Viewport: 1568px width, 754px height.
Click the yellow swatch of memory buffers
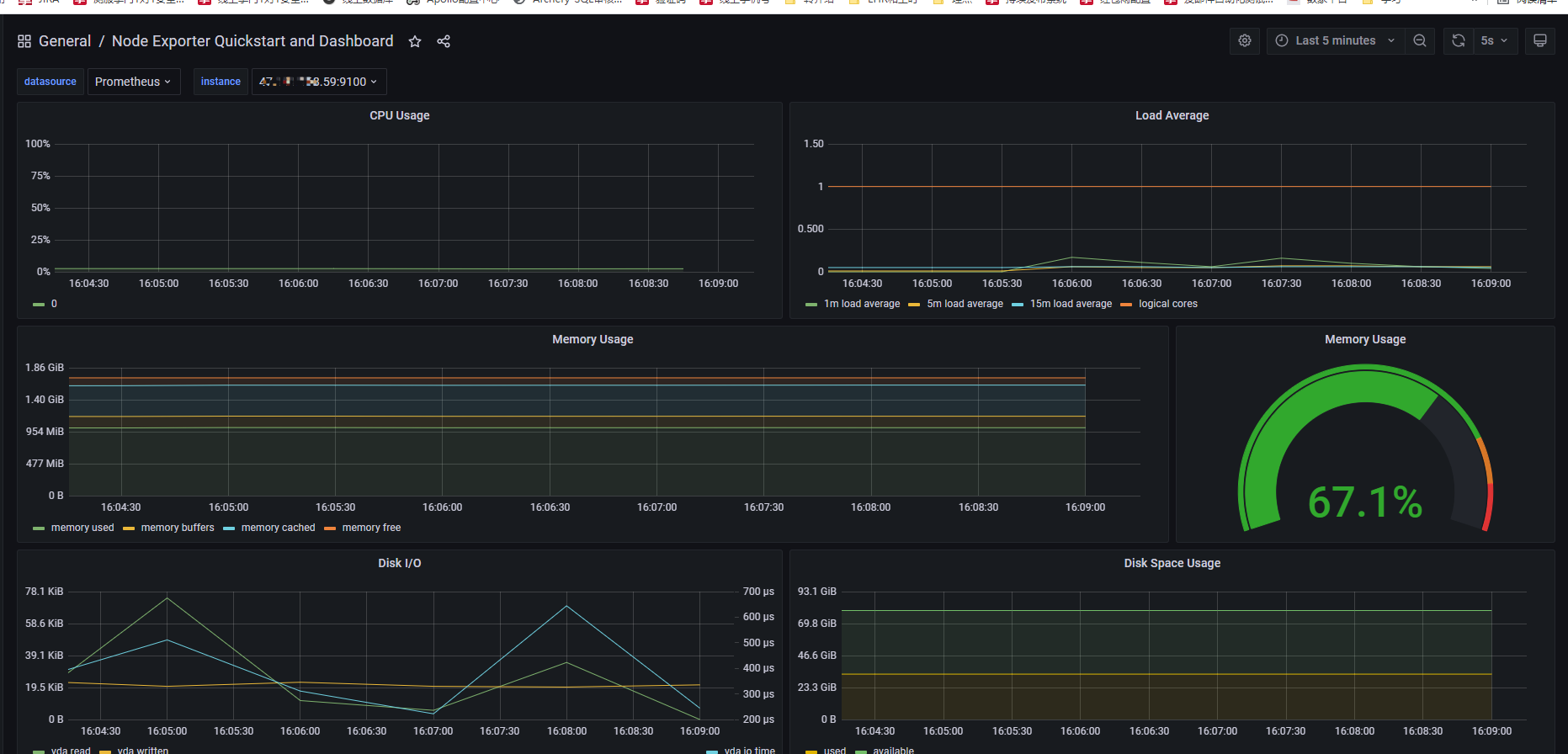coord(129,528)
